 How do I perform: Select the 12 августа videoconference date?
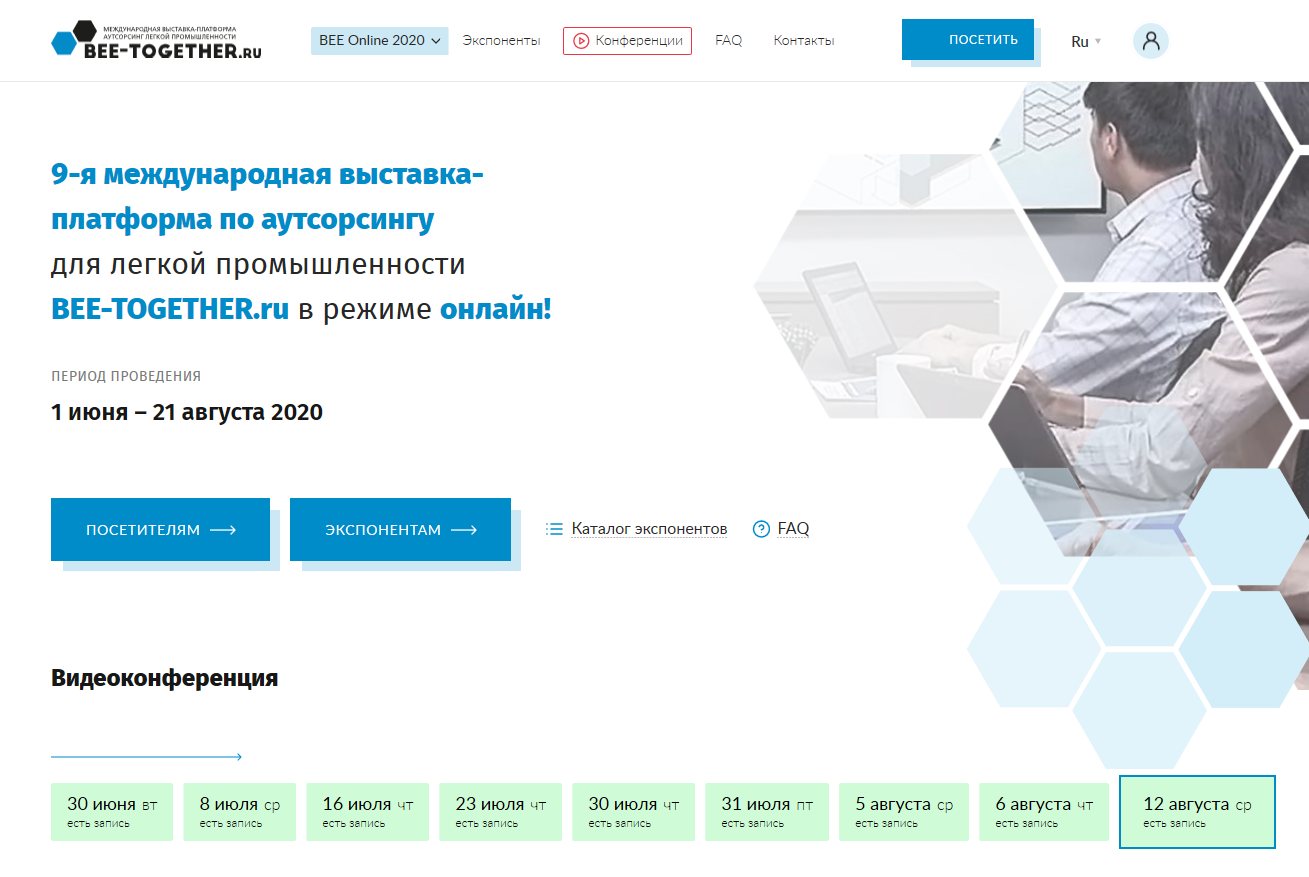[1196, 811]
